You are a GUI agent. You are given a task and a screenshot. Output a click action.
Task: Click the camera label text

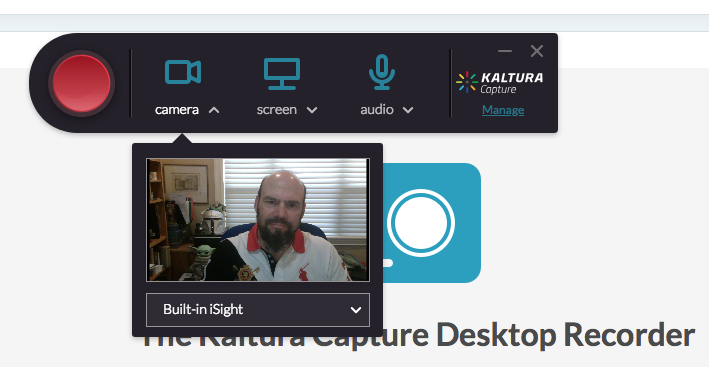point(177,110)
